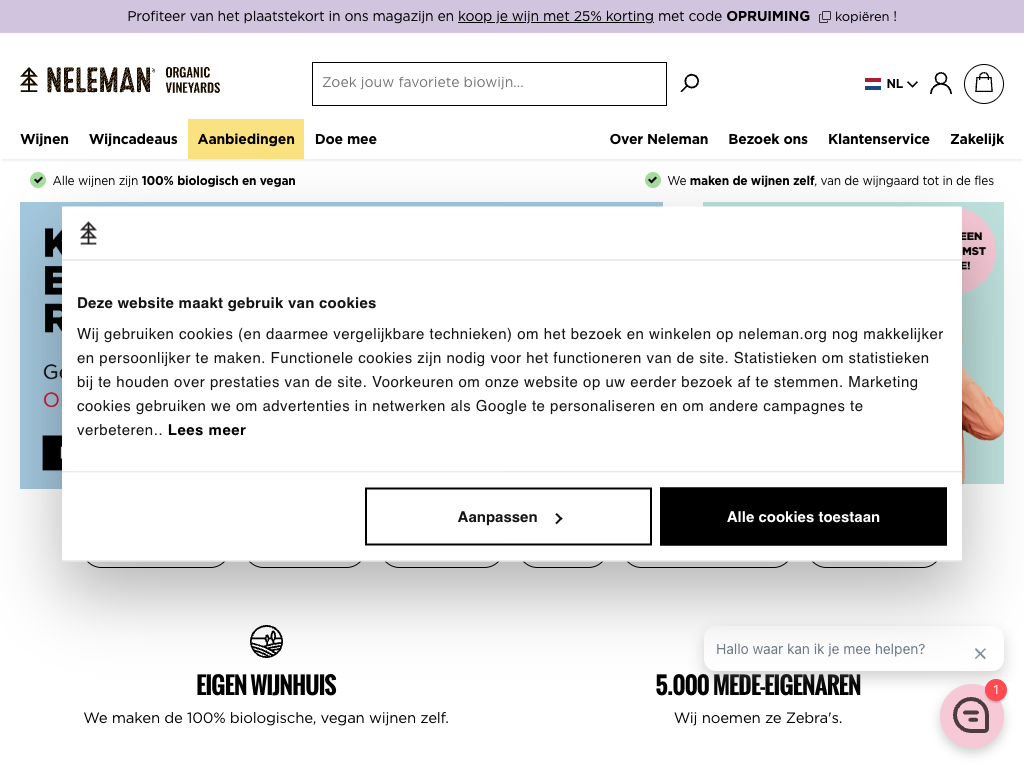The height and width of the screenshot is (768, 1024).
Task: Click kopiëren to copy the code
Action: click(x=861, y=17)
